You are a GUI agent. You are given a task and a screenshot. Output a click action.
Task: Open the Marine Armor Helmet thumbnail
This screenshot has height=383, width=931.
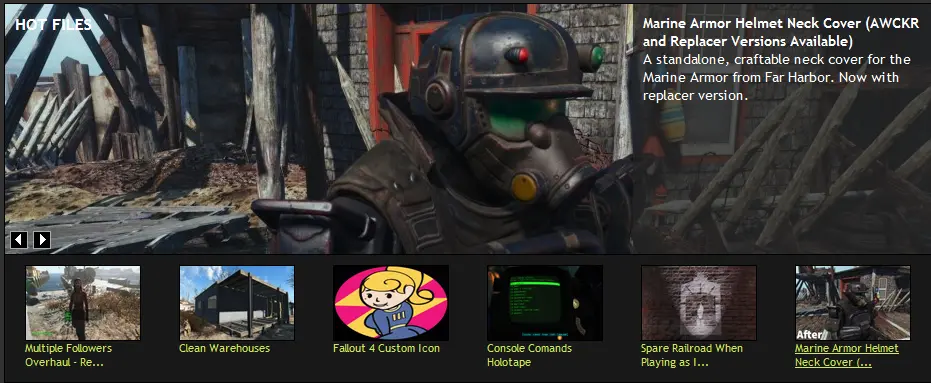click(x=853, y=303)
